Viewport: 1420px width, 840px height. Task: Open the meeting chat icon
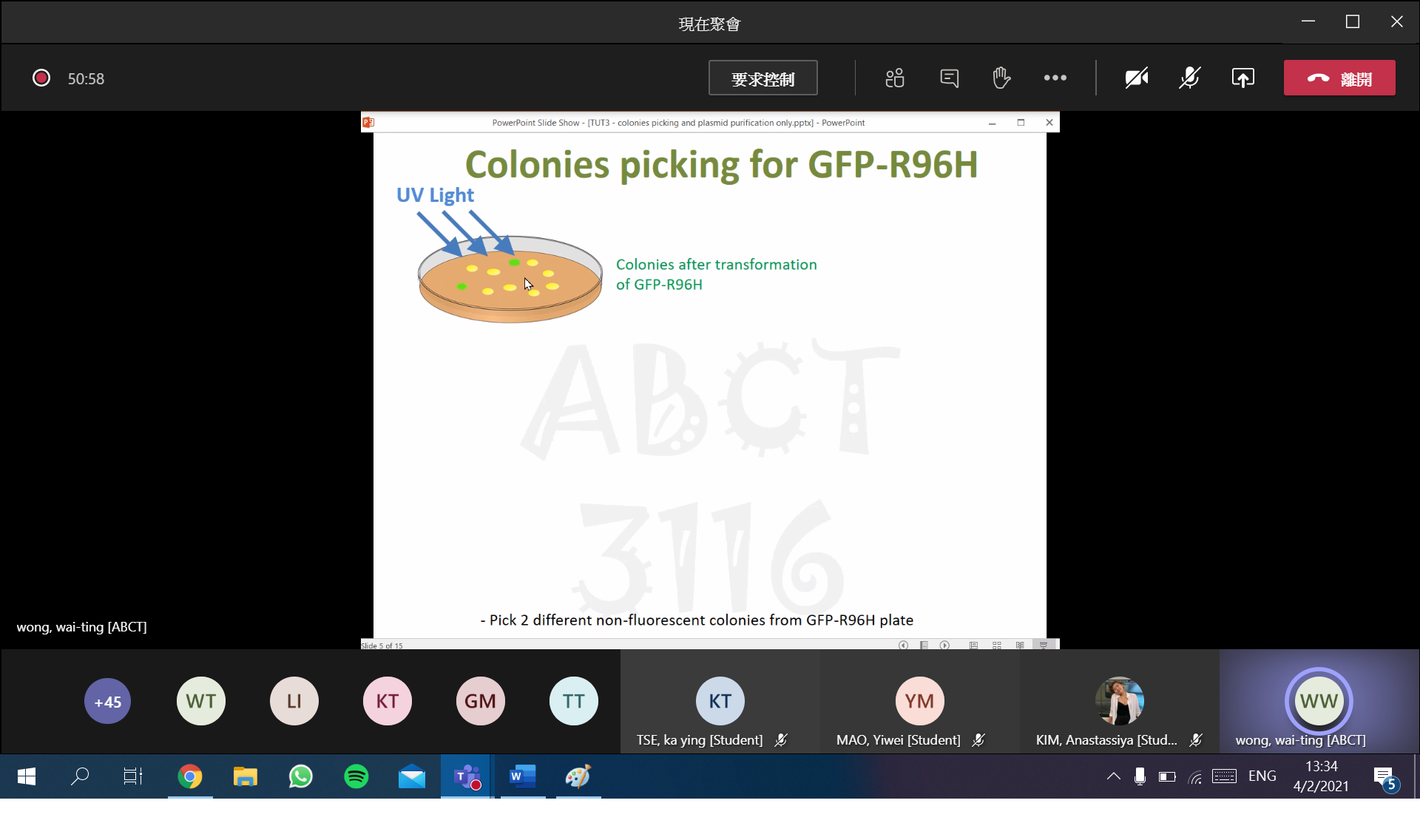tap(949, 78)
